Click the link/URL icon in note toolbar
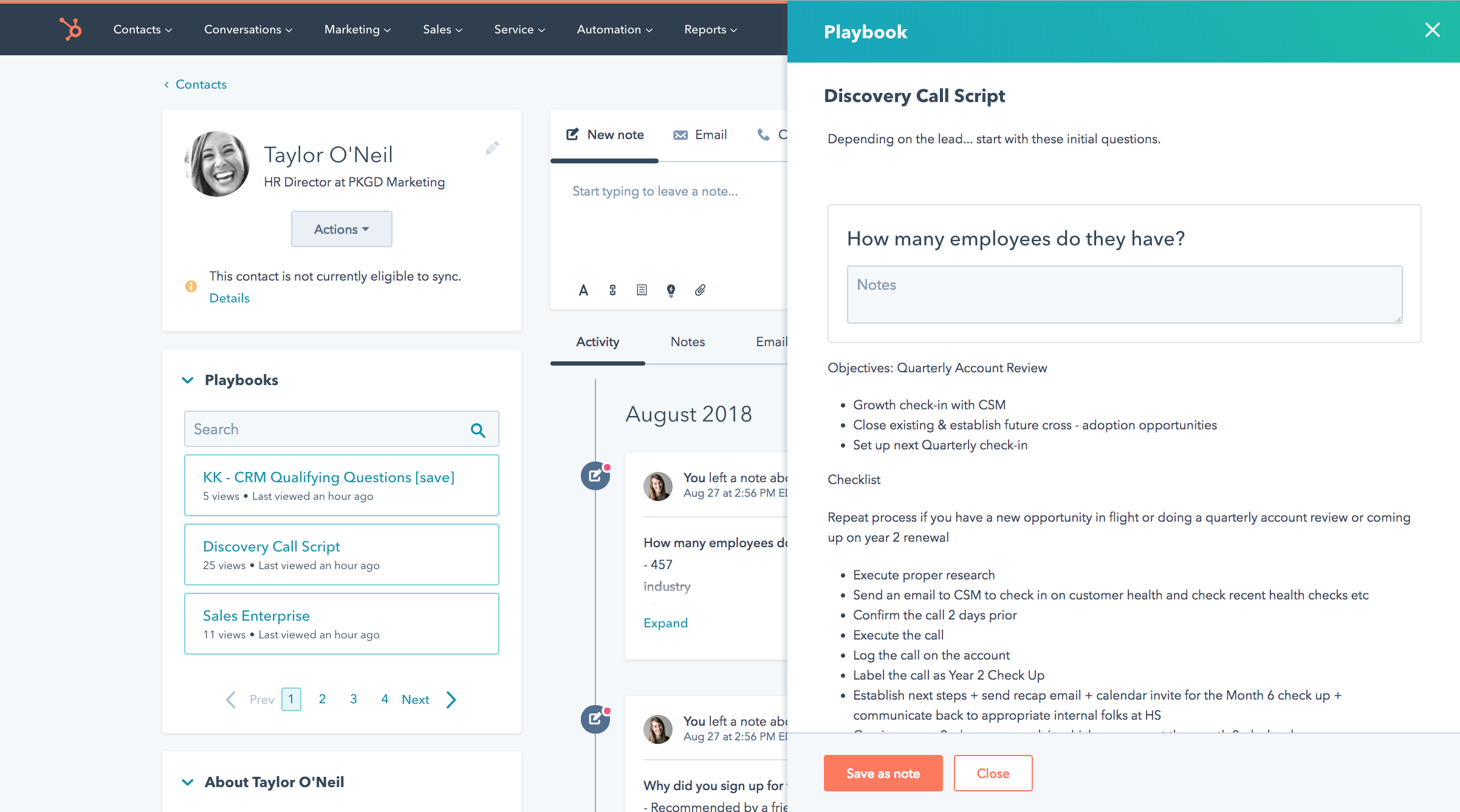Viewport: 1460px width, 812px height. [x=610, y=290]
